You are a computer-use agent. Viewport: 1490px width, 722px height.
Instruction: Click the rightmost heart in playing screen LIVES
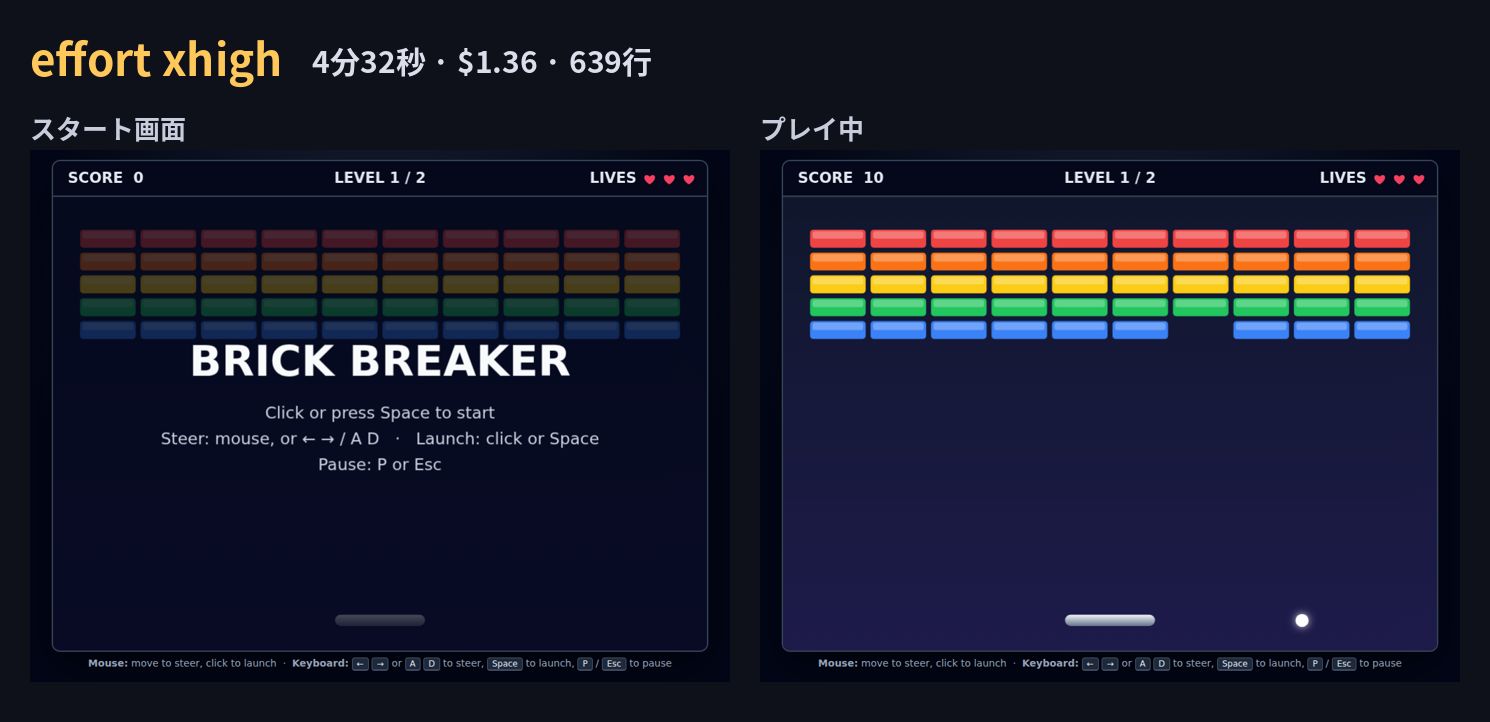(x=1419, y=179)
